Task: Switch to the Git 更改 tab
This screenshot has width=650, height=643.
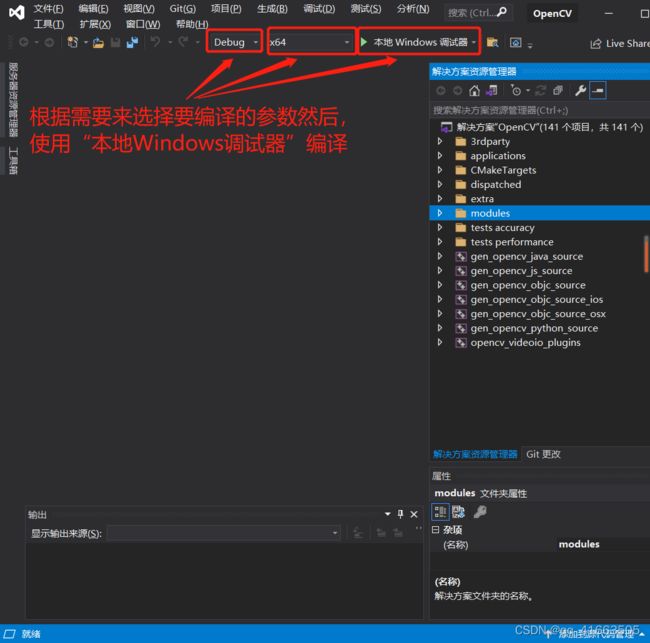Action: [x=543, y=454]
